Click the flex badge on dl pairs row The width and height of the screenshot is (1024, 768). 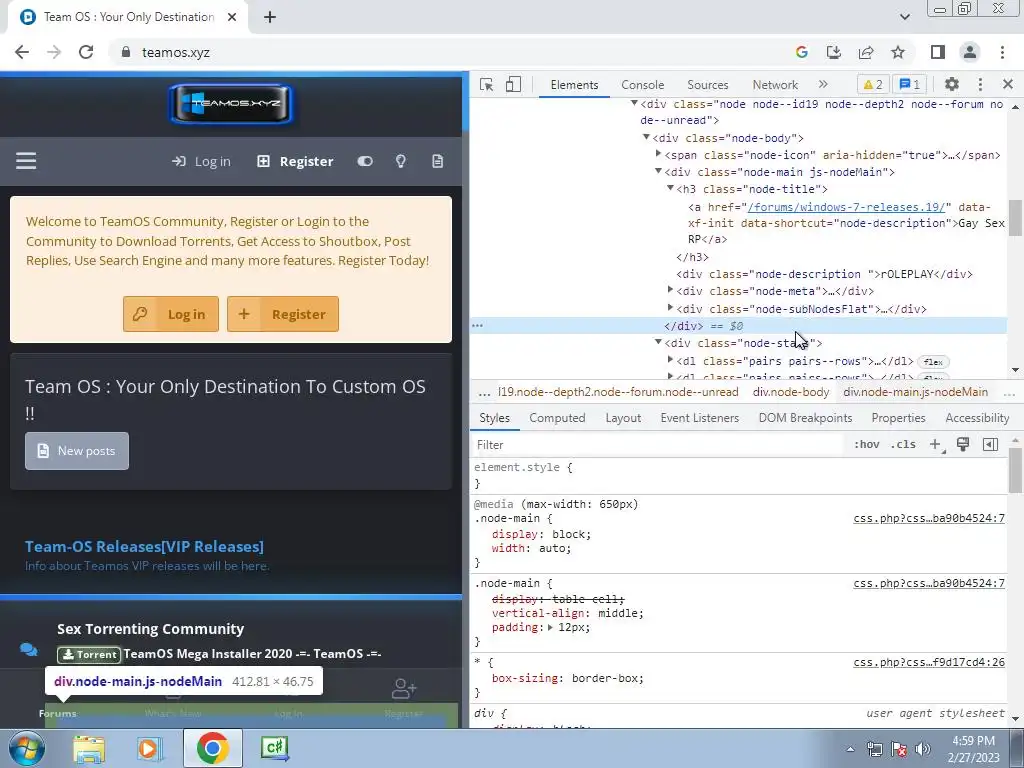click(933, 362)
